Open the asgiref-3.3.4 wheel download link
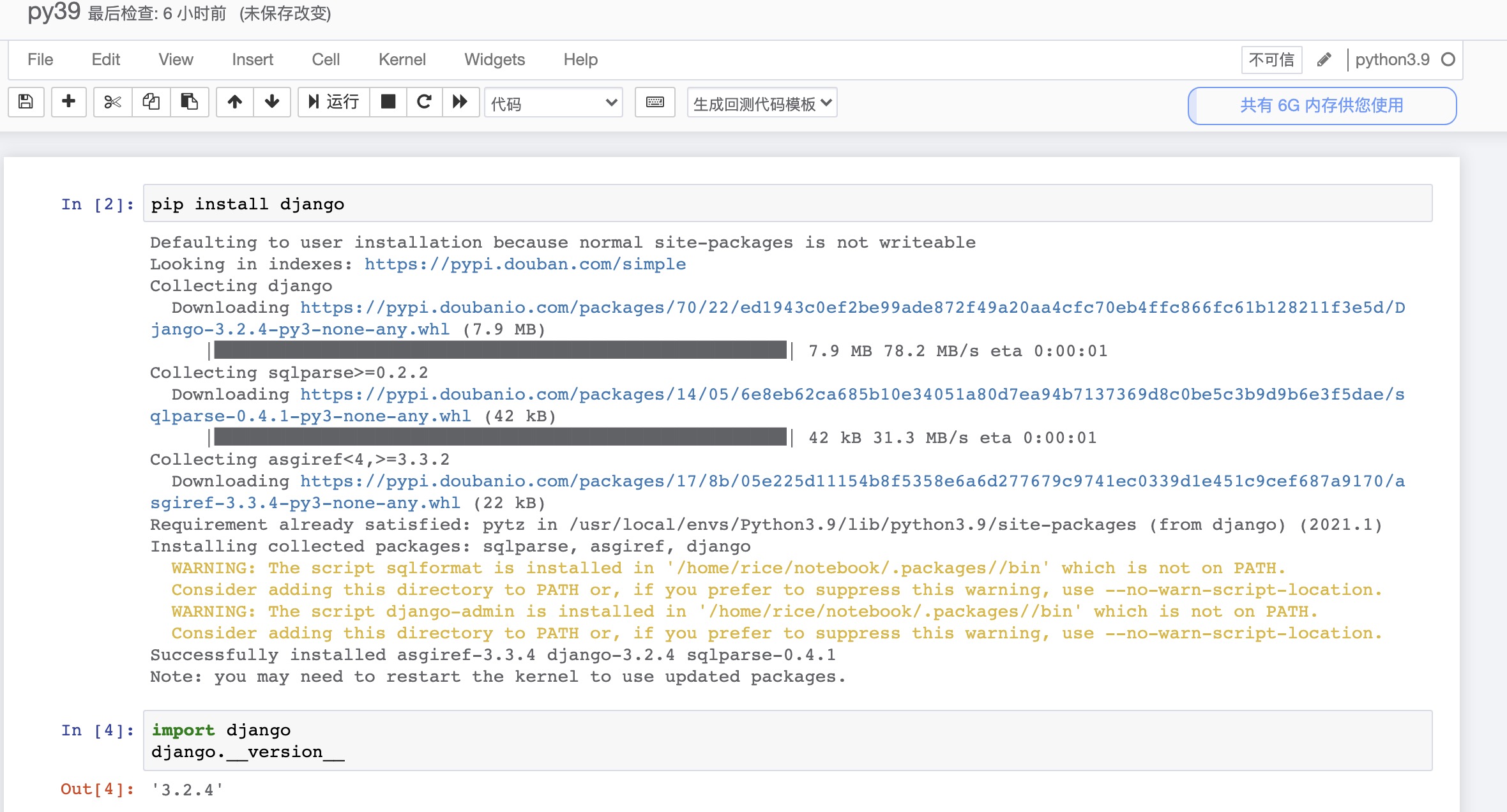The width and height of the screenshot is (1507, 812). [777, 492]
